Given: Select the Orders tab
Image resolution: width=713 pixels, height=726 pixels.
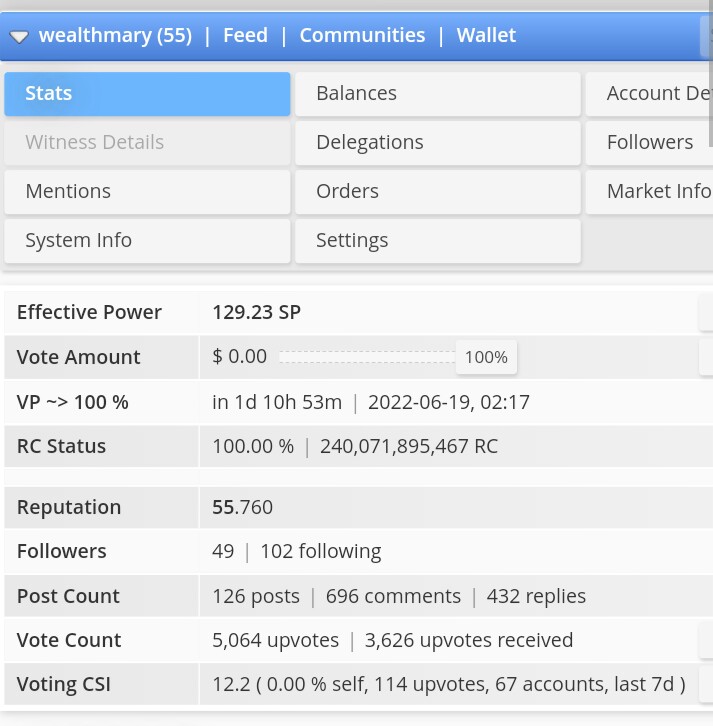Looking at the screenshot, I should pyautogui.click(x=438, y=192).
